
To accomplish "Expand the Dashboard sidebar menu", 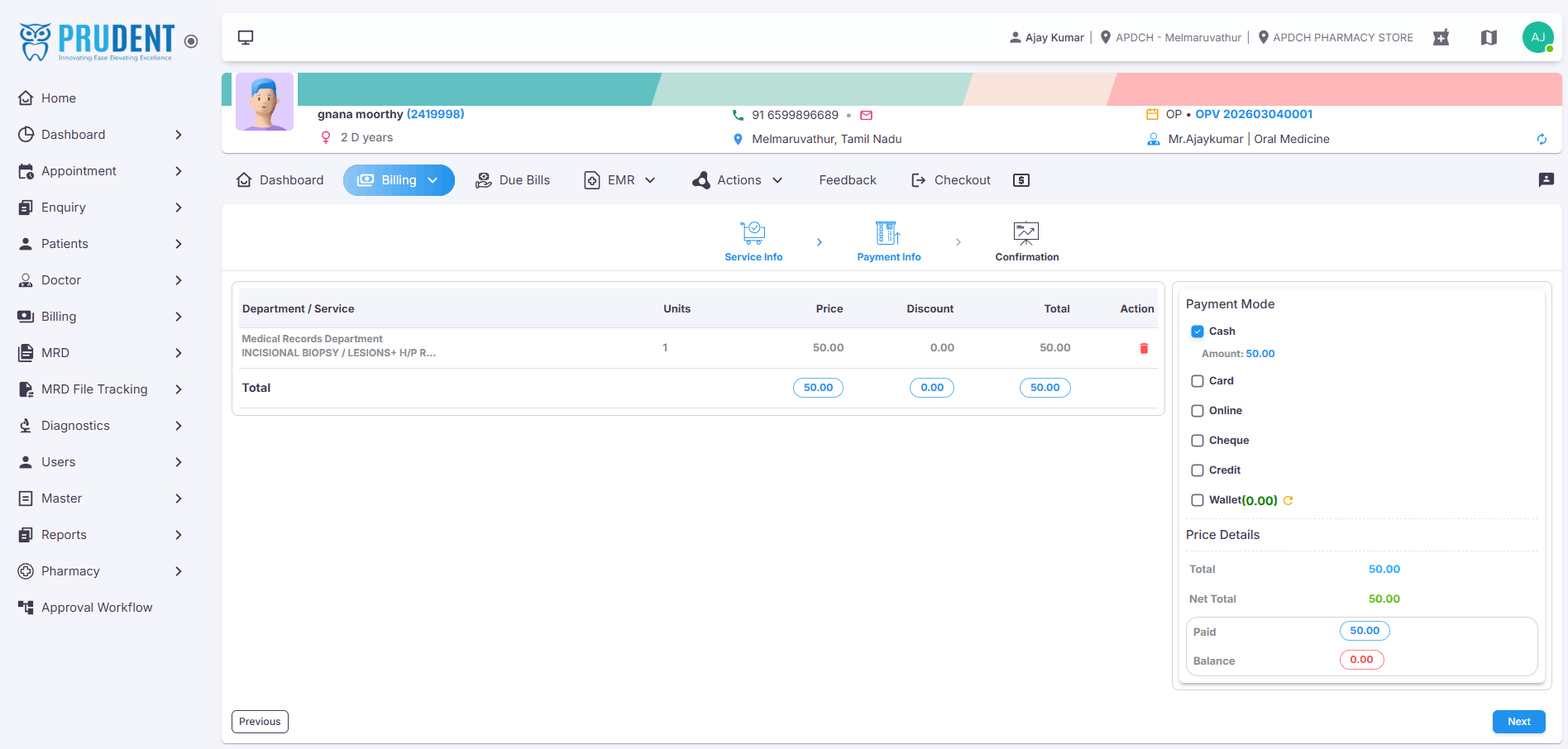I will 99,135.
